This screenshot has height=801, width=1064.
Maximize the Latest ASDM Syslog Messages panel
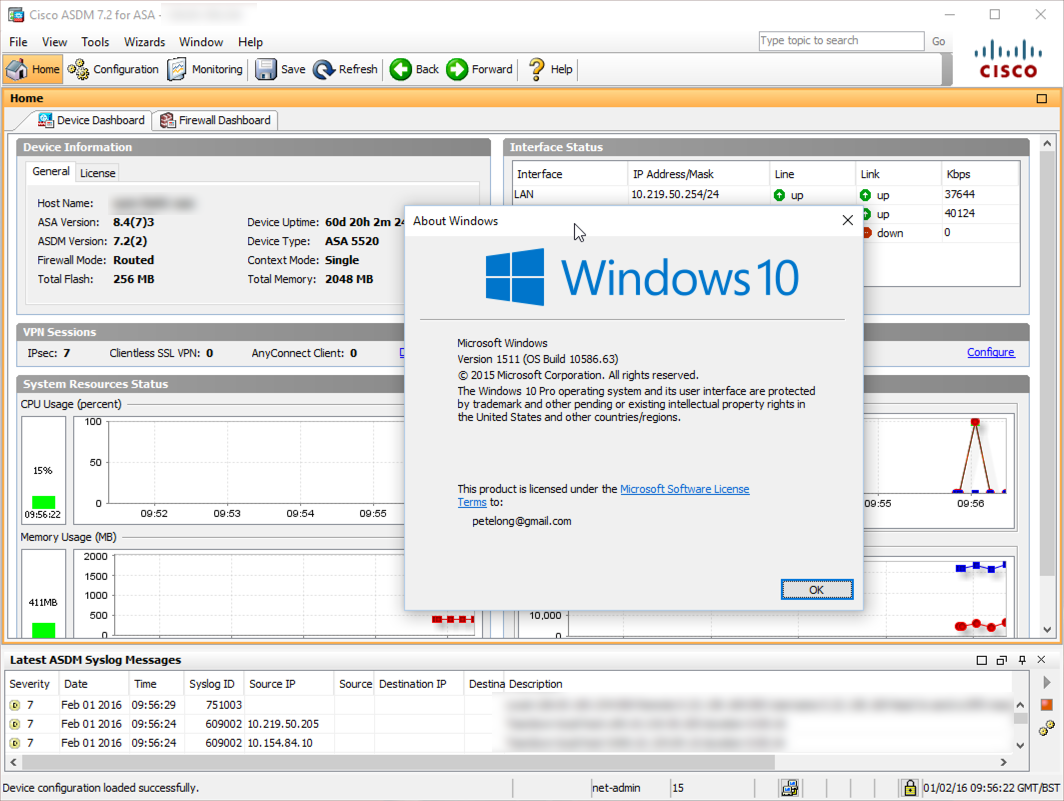click(981, 660)
